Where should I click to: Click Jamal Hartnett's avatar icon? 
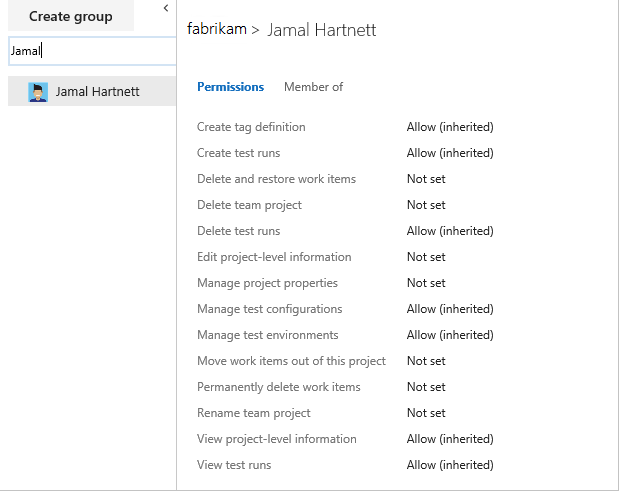(x=38, y=92)
